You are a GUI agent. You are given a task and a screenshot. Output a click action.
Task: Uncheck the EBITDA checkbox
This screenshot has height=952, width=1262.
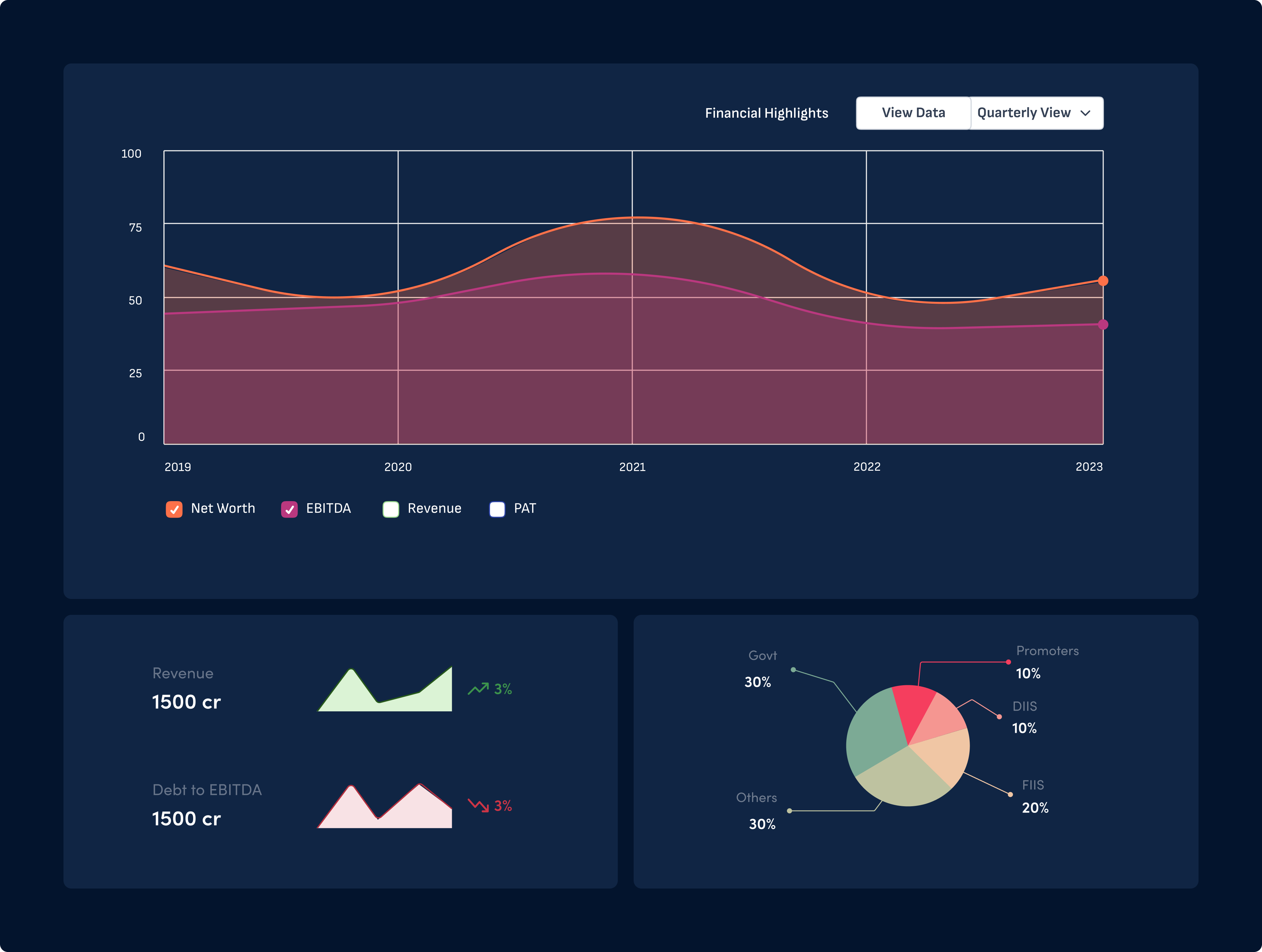click(289, 509)
